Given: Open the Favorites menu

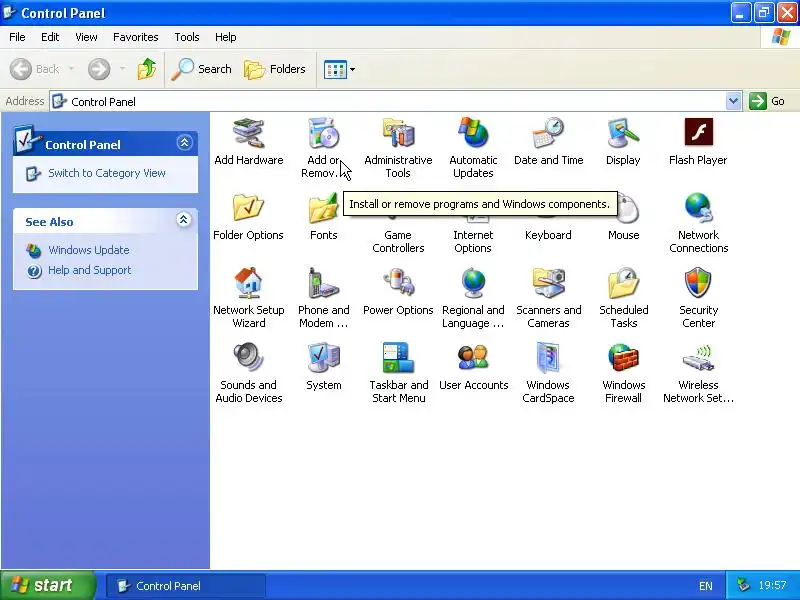Looking at the screenshot, I should [x=136, y=37].
